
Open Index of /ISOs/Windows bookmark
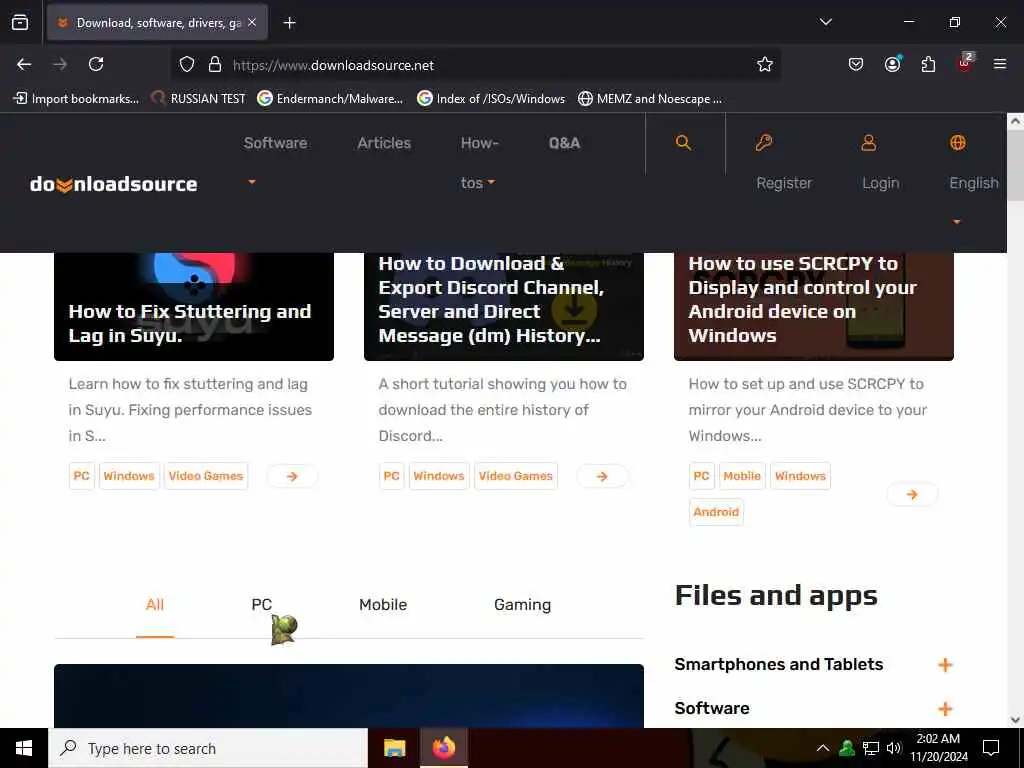491,99
